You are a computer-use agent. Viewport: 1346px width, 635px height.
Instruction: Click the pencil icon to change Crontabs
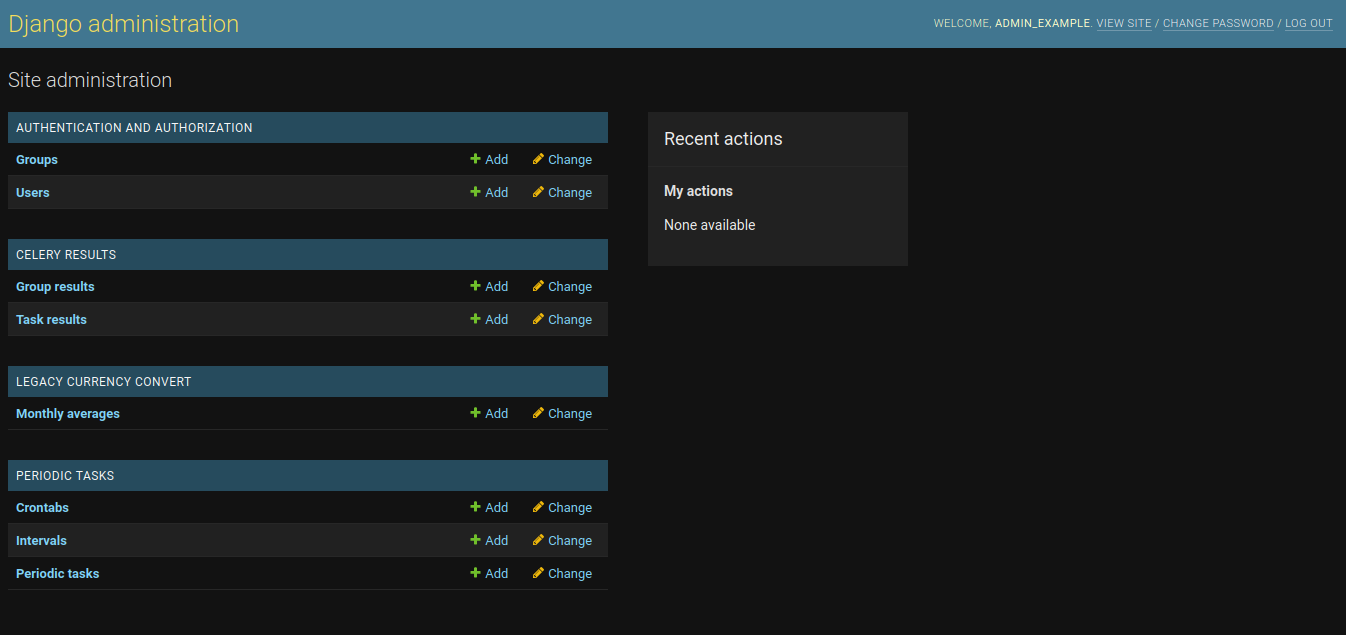(537, 507)
